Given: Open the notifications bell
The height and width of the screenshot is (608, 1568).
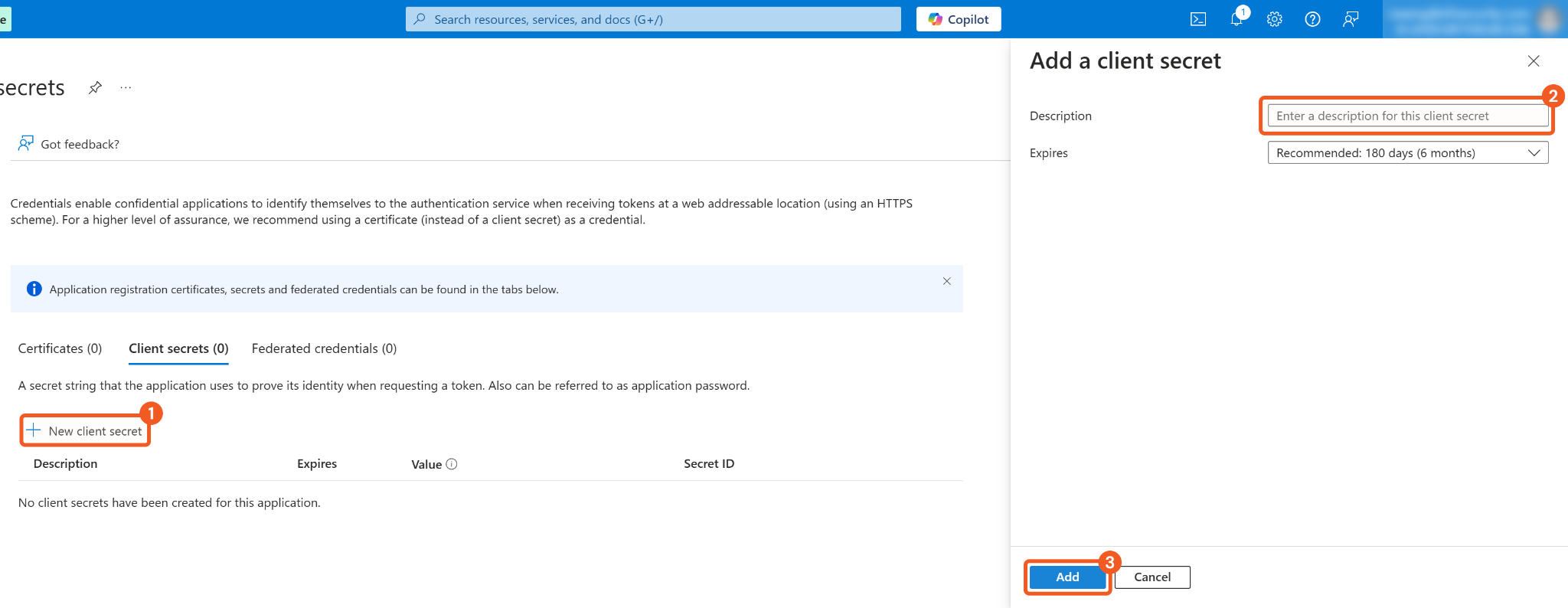Looking at the screenshot, I should [x=1236, y=19].
